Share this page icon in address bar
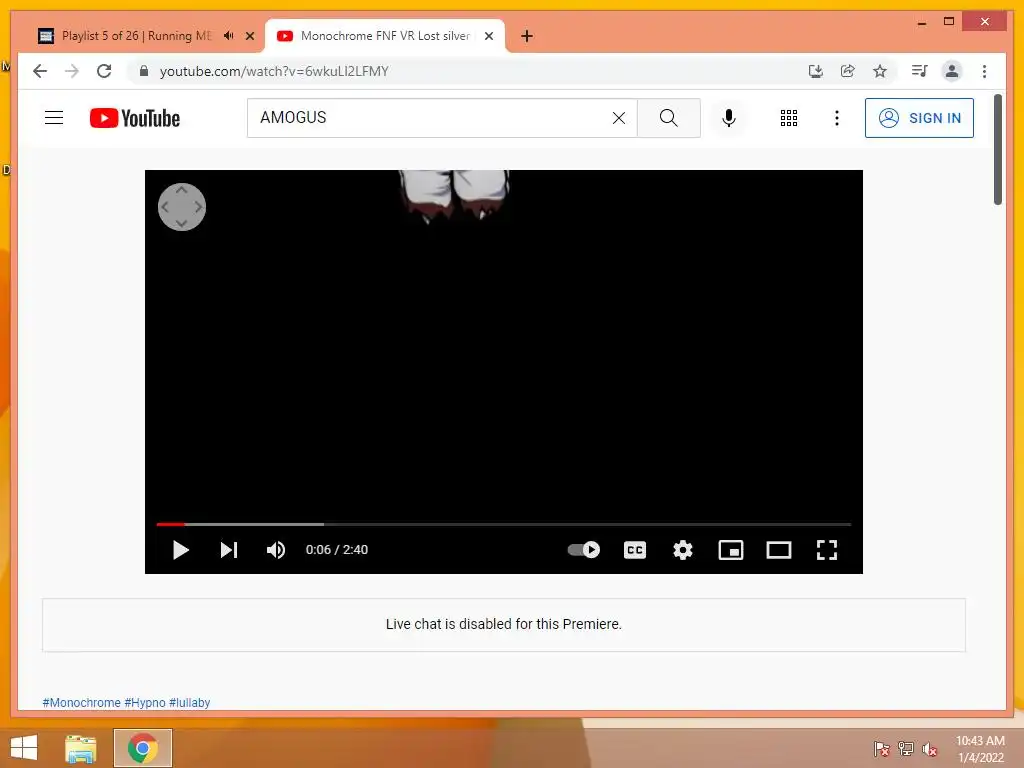The image size is (1024, 768). pyautogui.click(x=848, y=71)
